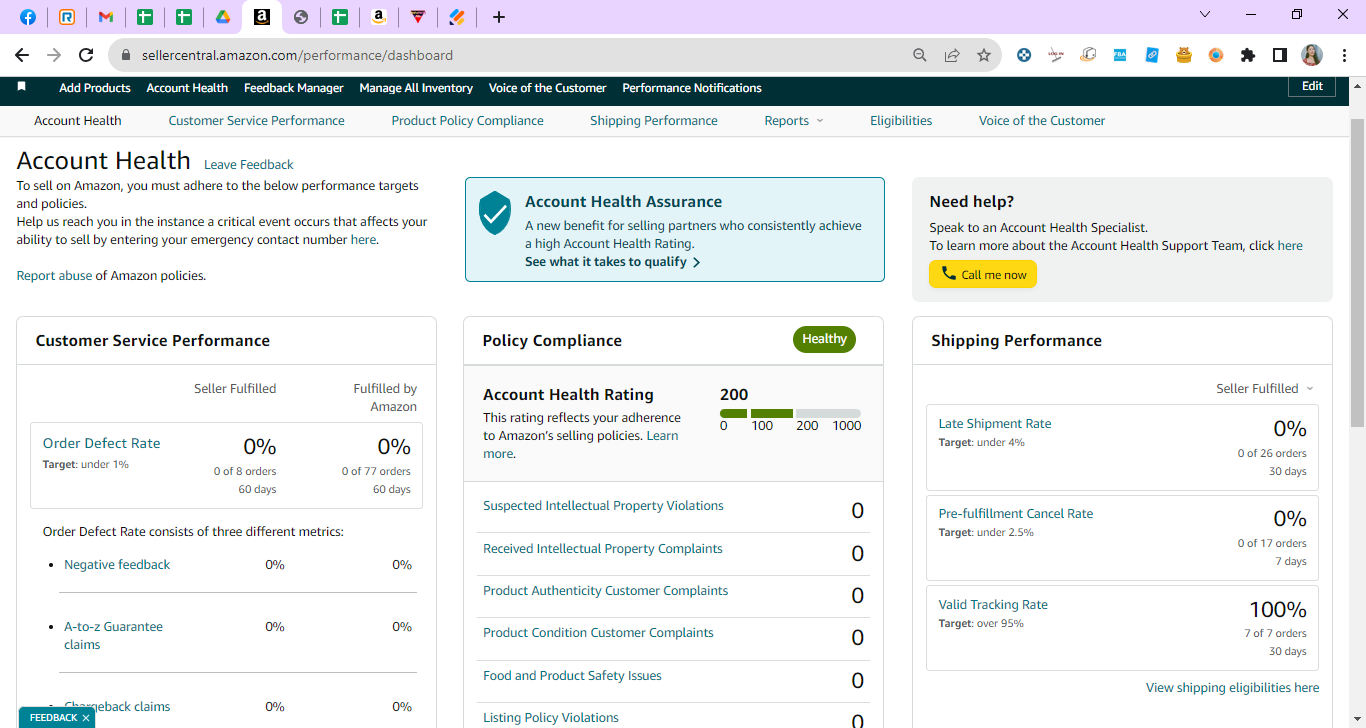Image resolution: width=1366 pixels, height=728 pixels.
Task: View site information via the lock icon
Action: (x=126, y=56)
